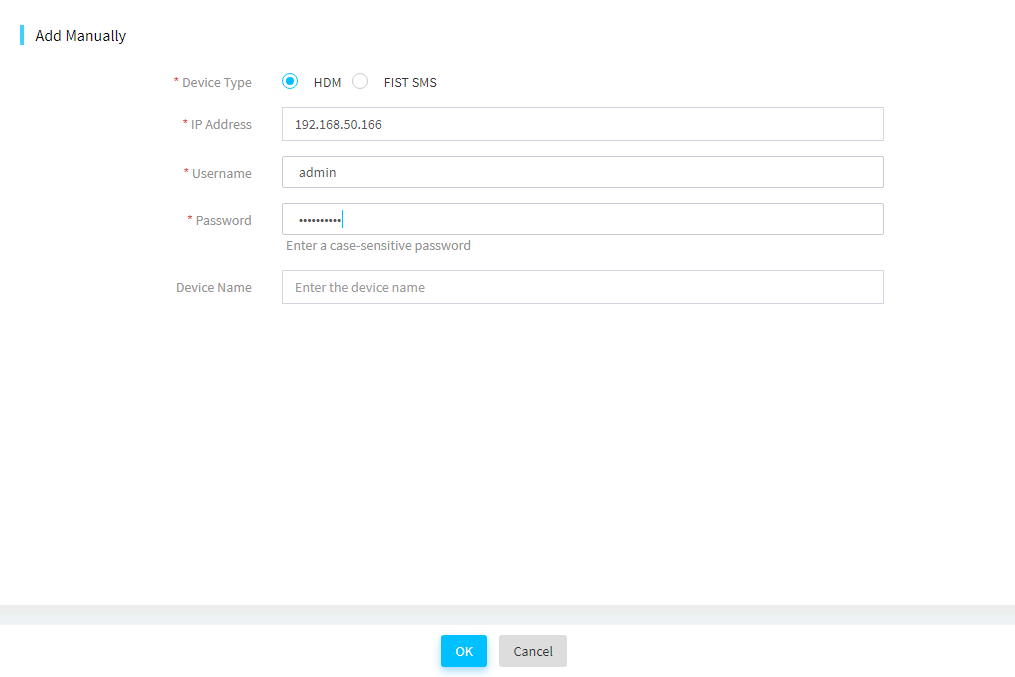Screen dimensions: 1015x677
Task: Click into the Password field
Action: [583, 219]
